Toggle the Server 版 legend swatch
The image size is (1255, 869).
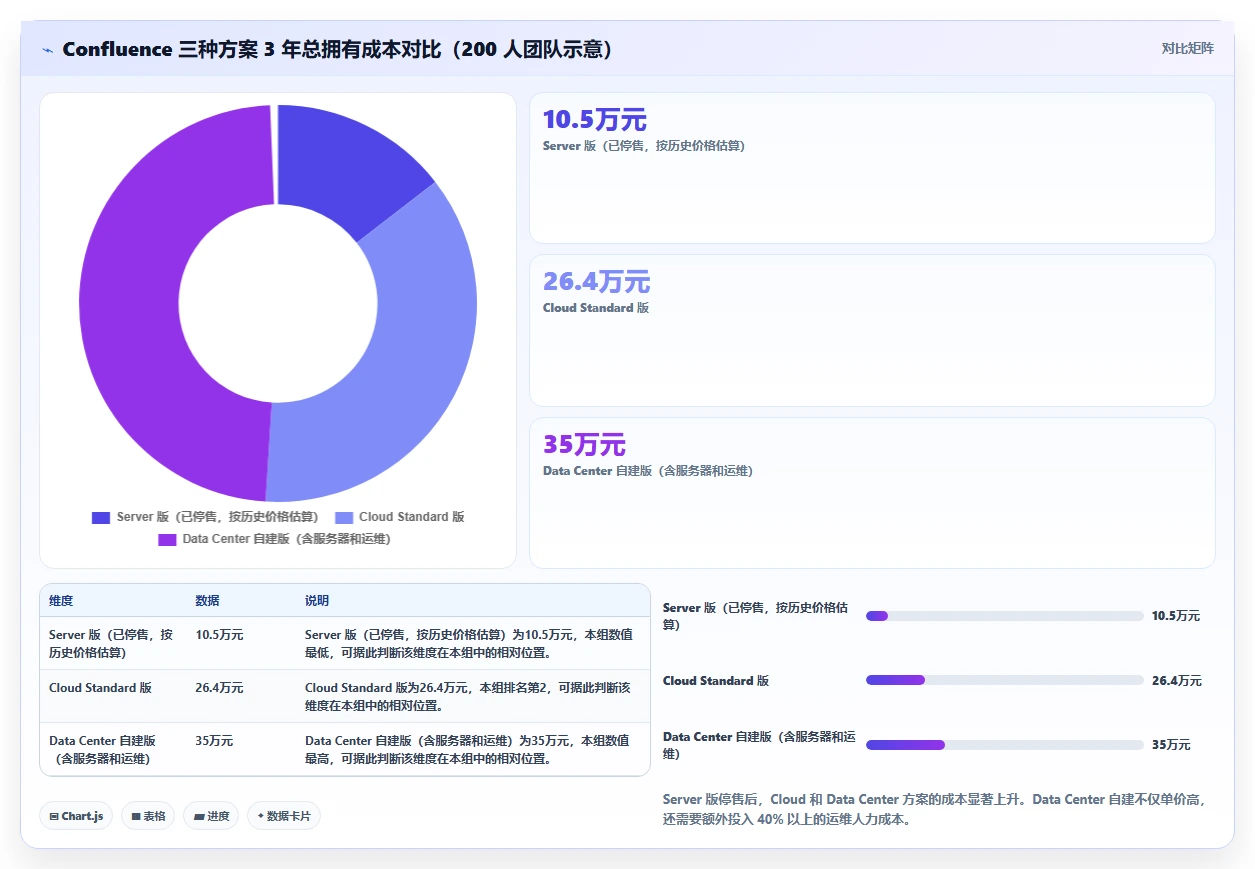101,517
